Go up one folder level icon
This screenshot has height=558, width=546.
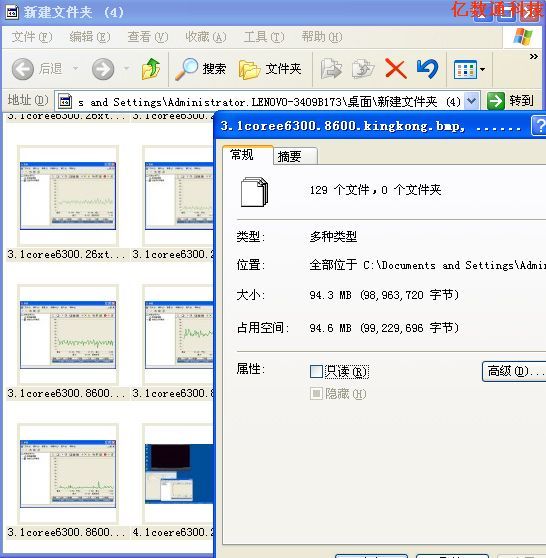[x=151, y=68]
